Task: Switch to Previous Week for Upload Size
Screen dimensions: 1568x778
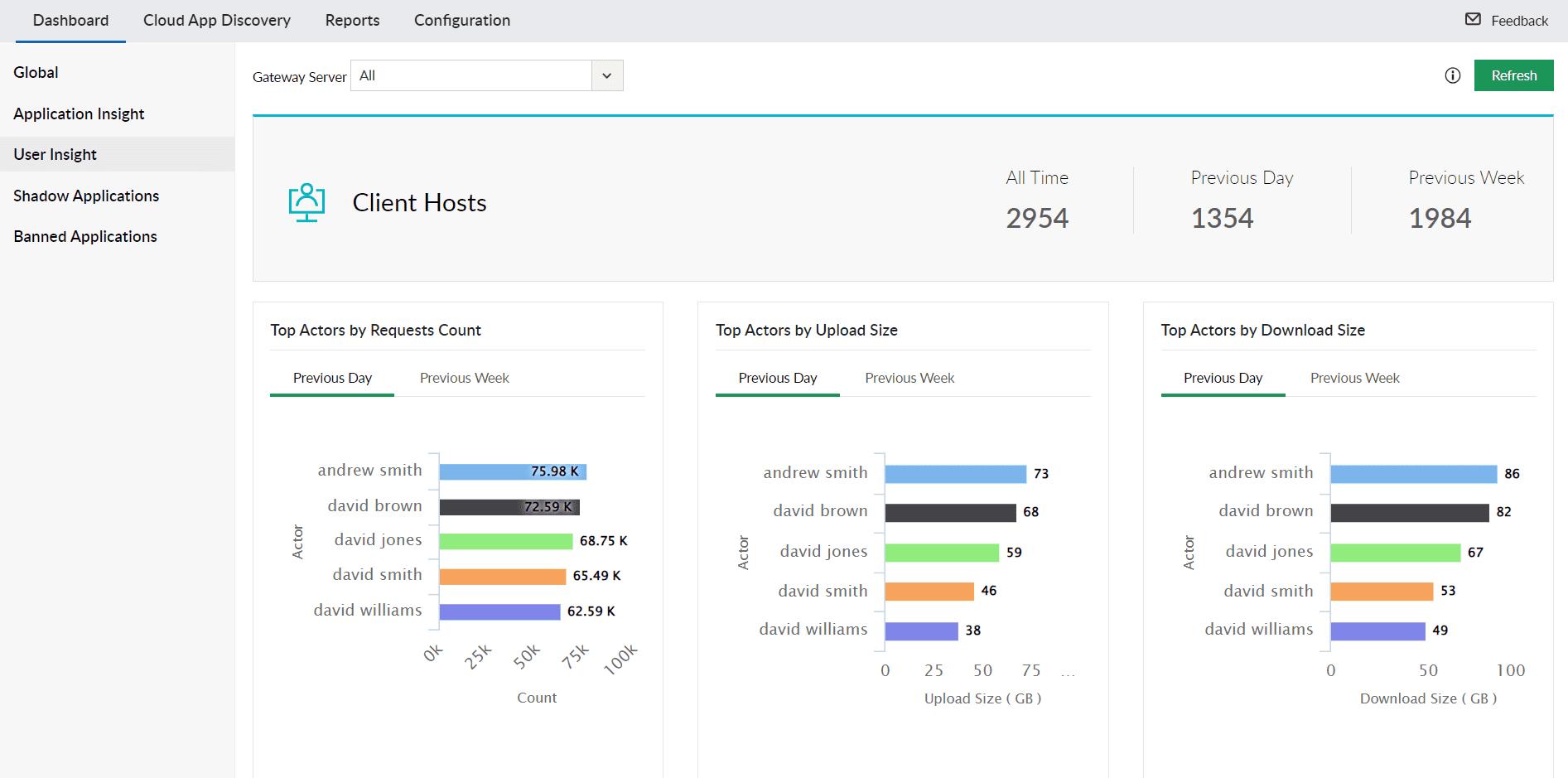Action: coord(909,378)
